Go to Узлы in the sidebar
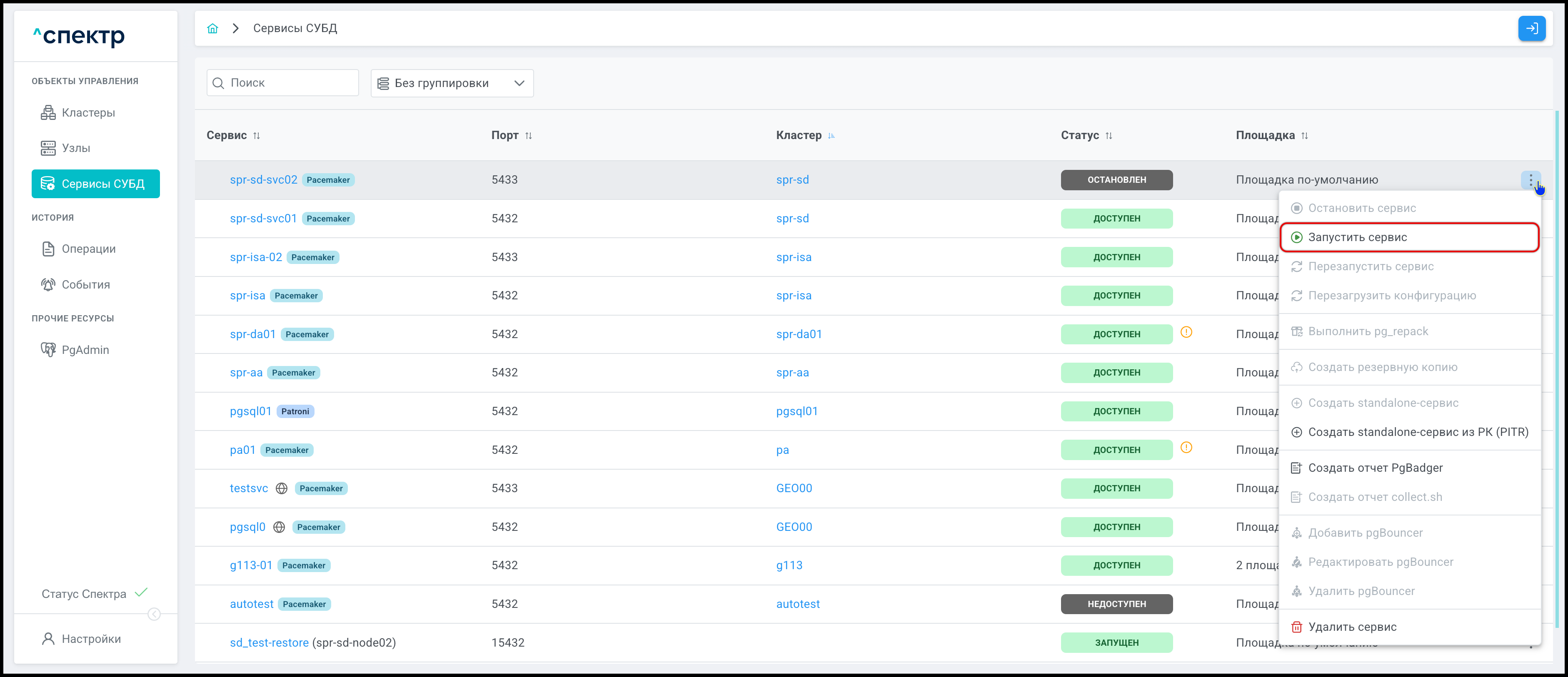 75,148
